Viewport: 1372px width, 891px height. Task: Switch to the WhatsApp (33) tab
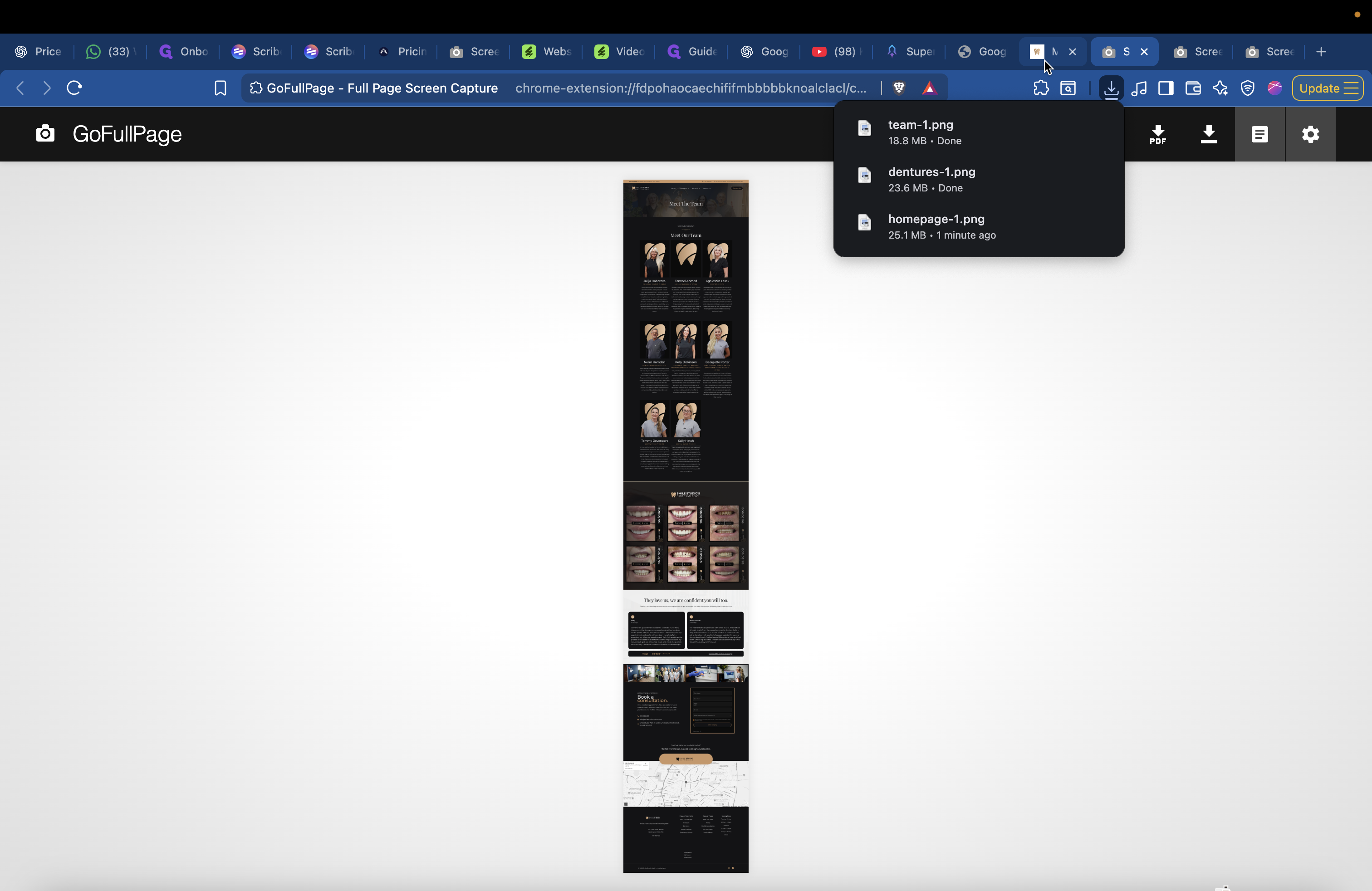click(x=109, y=52)
